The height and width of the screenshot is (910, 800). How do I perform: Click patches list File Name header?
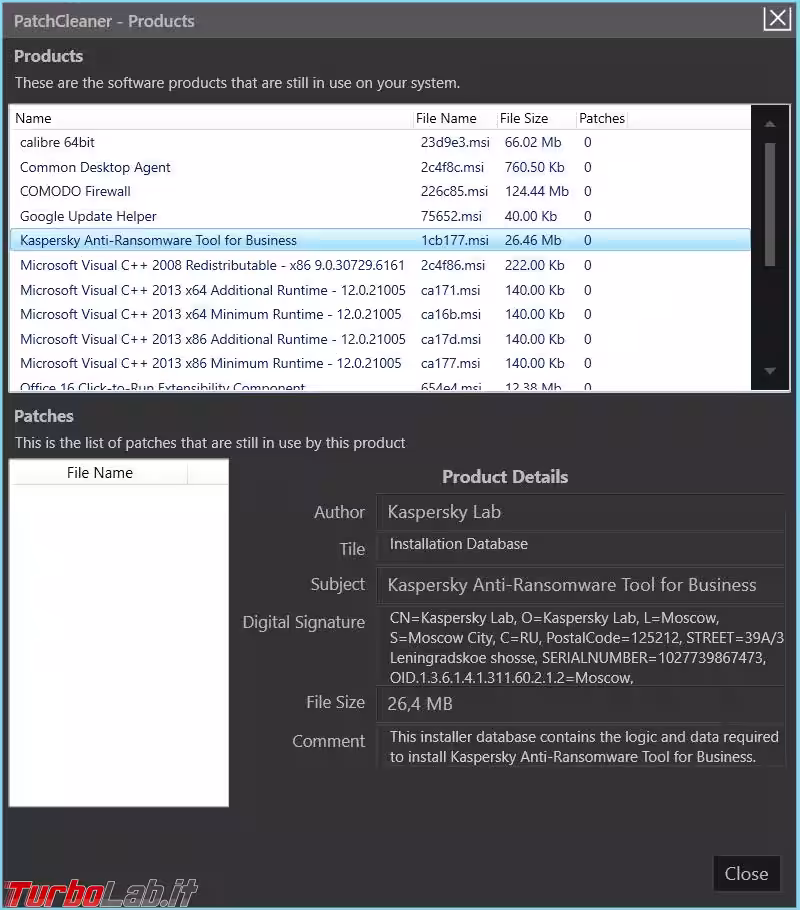99,473
